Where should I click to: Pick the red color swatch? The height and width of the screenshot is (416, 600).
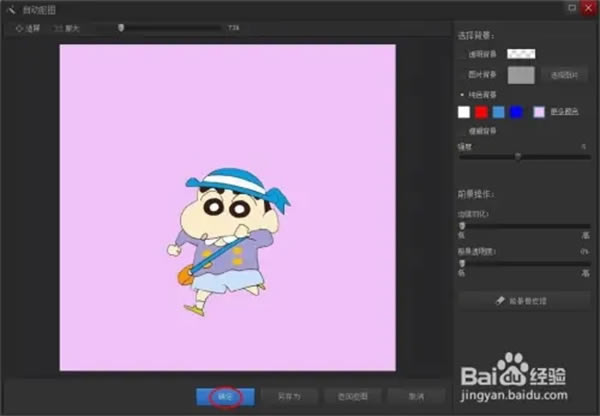click(x=481, y=112)
